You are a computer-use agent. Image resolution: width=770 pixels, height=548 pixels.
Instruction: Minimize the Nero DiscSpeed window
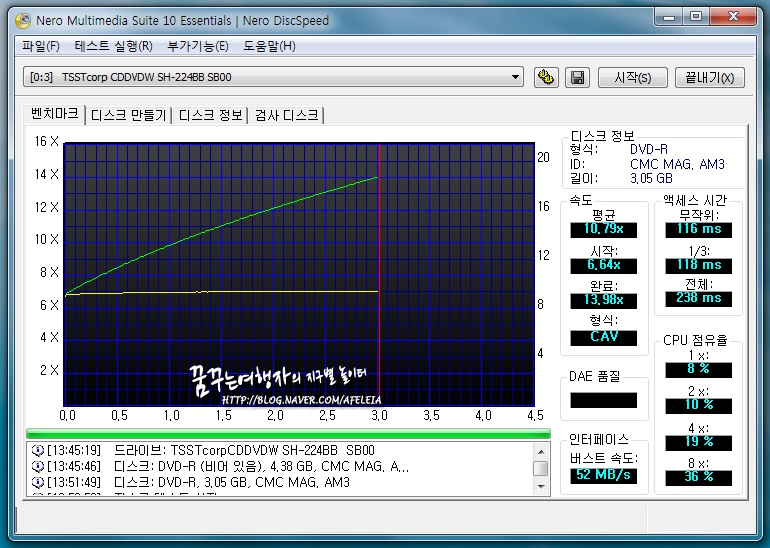tap(669, 17)
